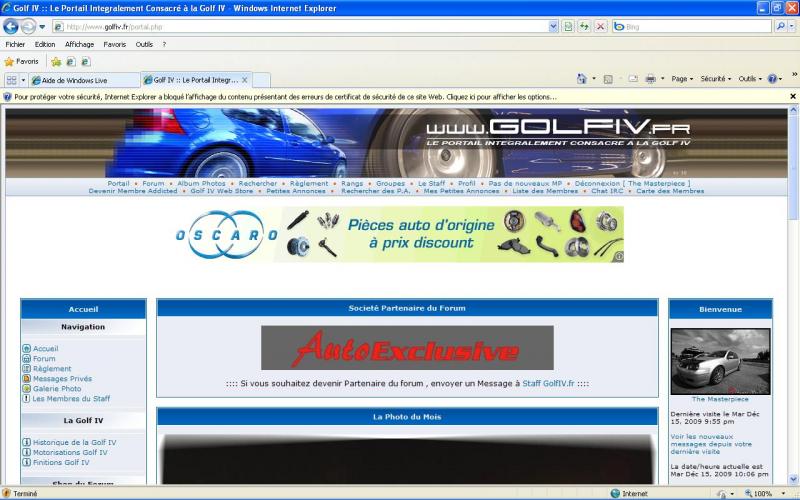Expand the address bar history dropdown
The width and height of the screenshot is (800, 500).
click(x=553, y=27)
